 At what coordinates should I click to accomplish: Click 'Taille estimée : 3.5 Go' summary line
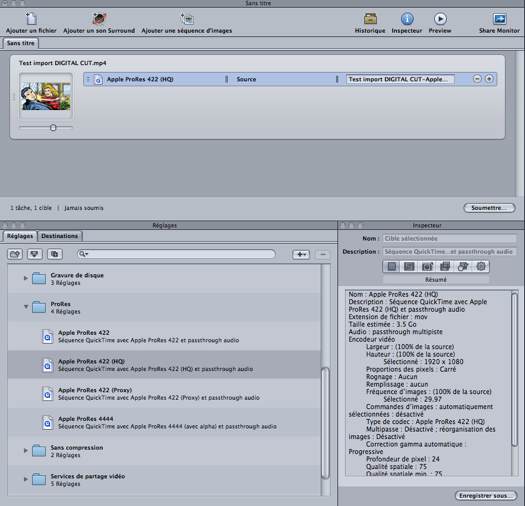382,324
